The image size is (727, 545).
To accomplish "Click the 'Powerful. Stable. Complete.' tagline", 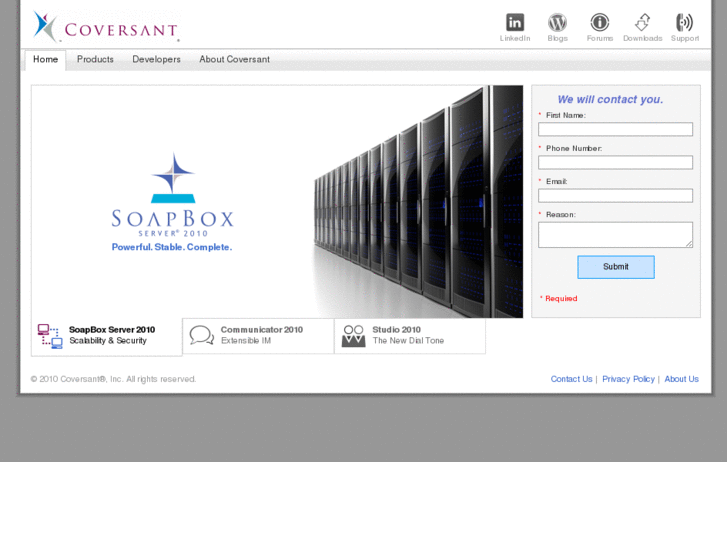I will (x=172, y=247).
